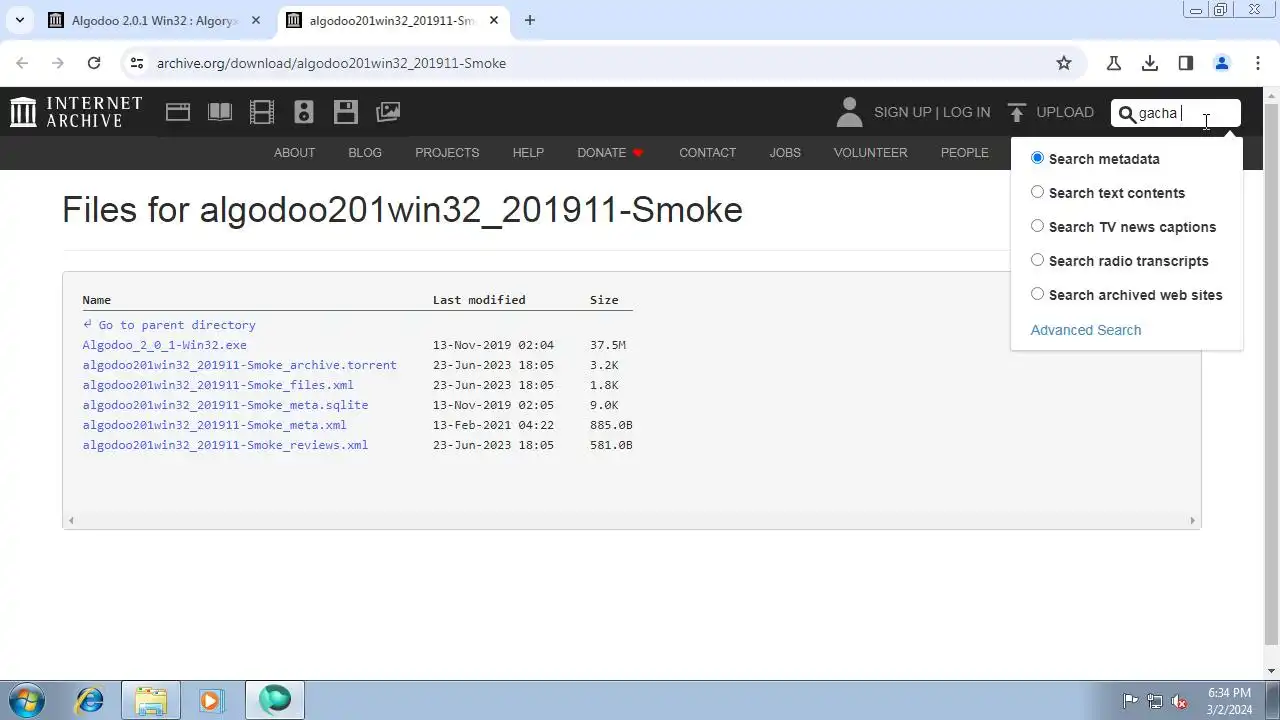Open Windows Media Player from taskbar
This screenshot has height=720, width=1280.
[x=210, y=700]
